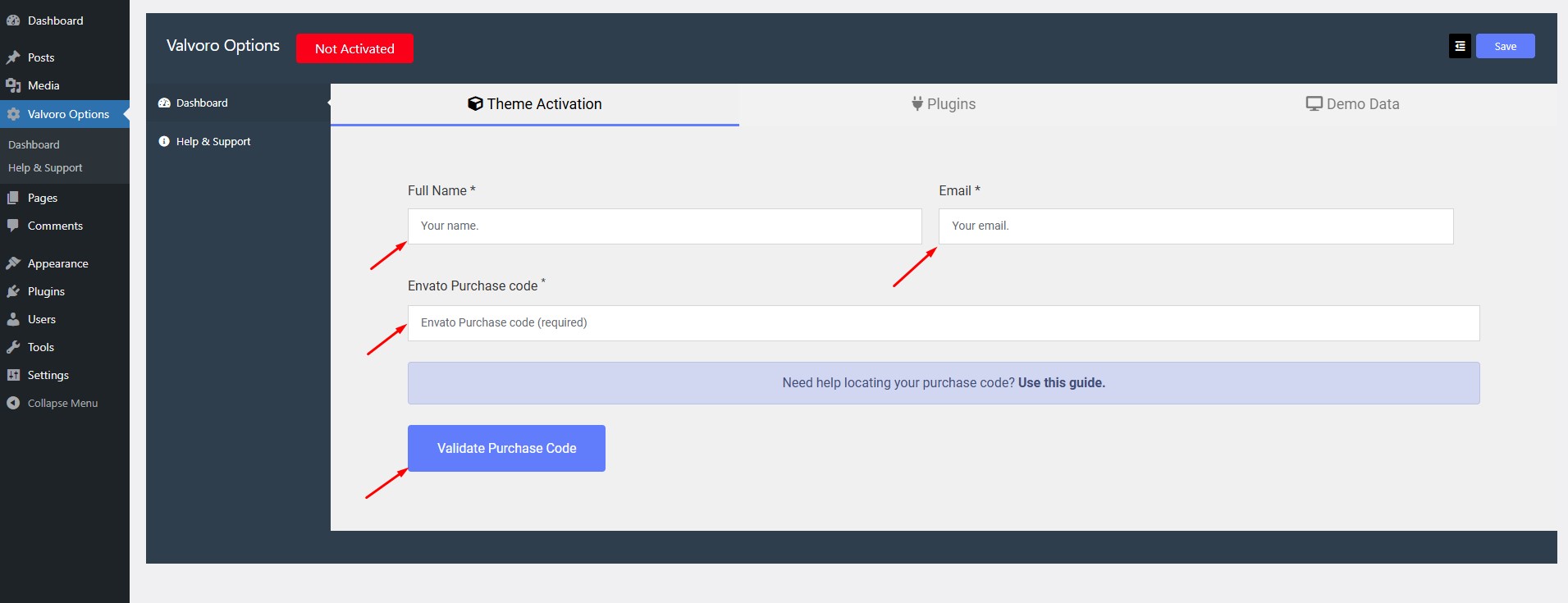The width and height of the screenshot is (1568, 603).
Task: Click the Users person icon
Action: (x=13, y=319)
